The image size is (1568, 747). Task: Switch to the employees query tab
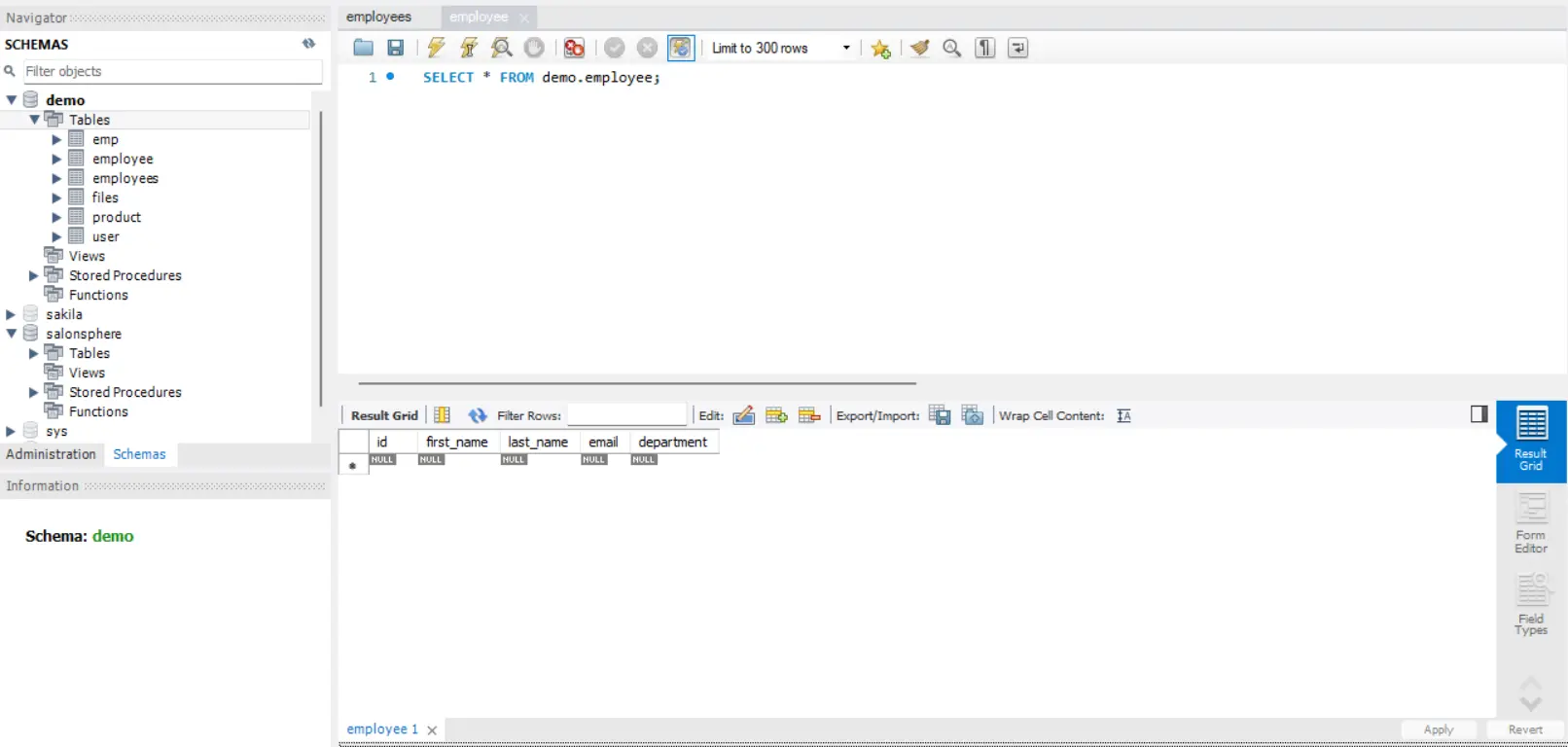(x=379, y=17)
